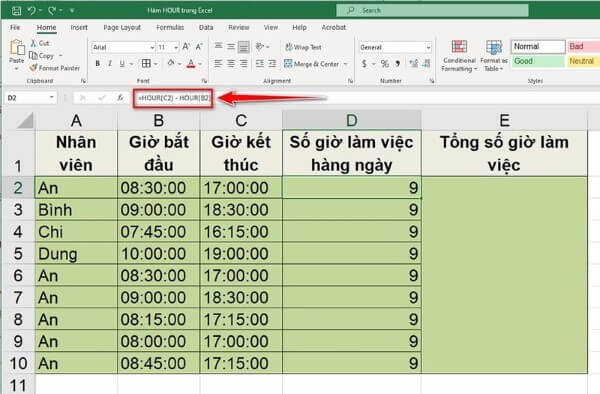Click the Orientation text angle icon
600x394 pixels.
[x=260, y=47]
